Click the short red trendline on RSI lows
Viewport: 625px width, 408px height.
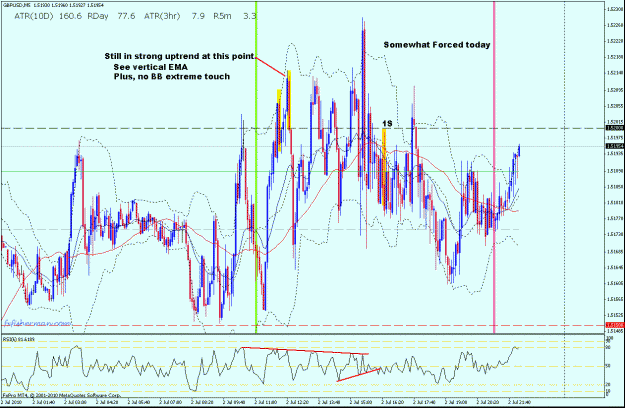coord(358,375)
